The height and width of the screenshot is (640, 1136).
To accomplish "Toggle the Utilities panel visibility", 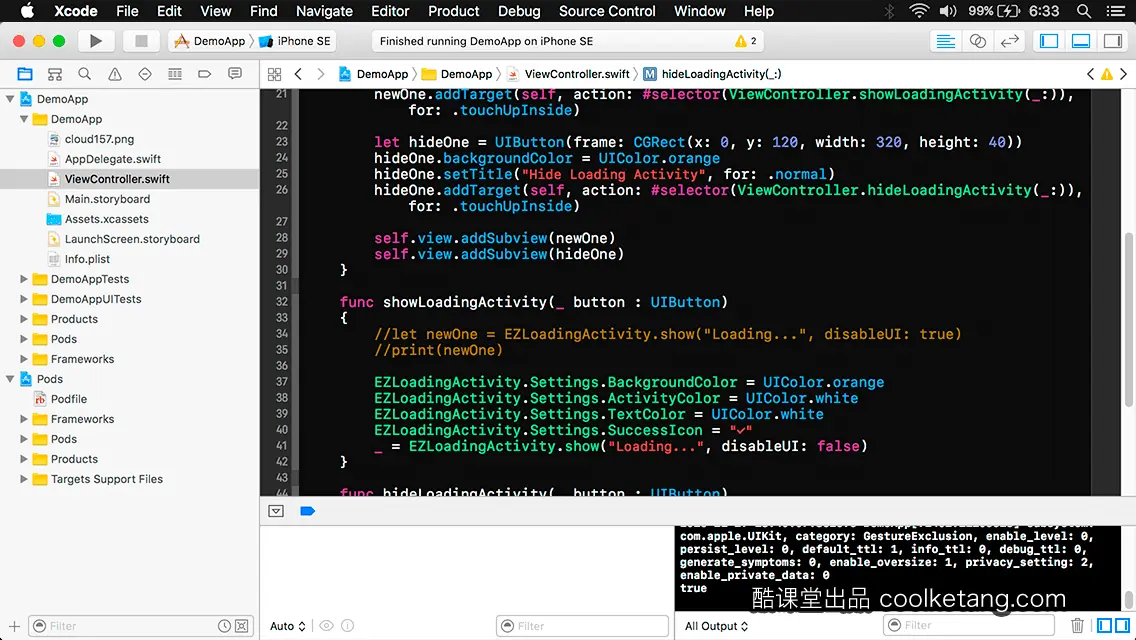I will pos(1113,41).
